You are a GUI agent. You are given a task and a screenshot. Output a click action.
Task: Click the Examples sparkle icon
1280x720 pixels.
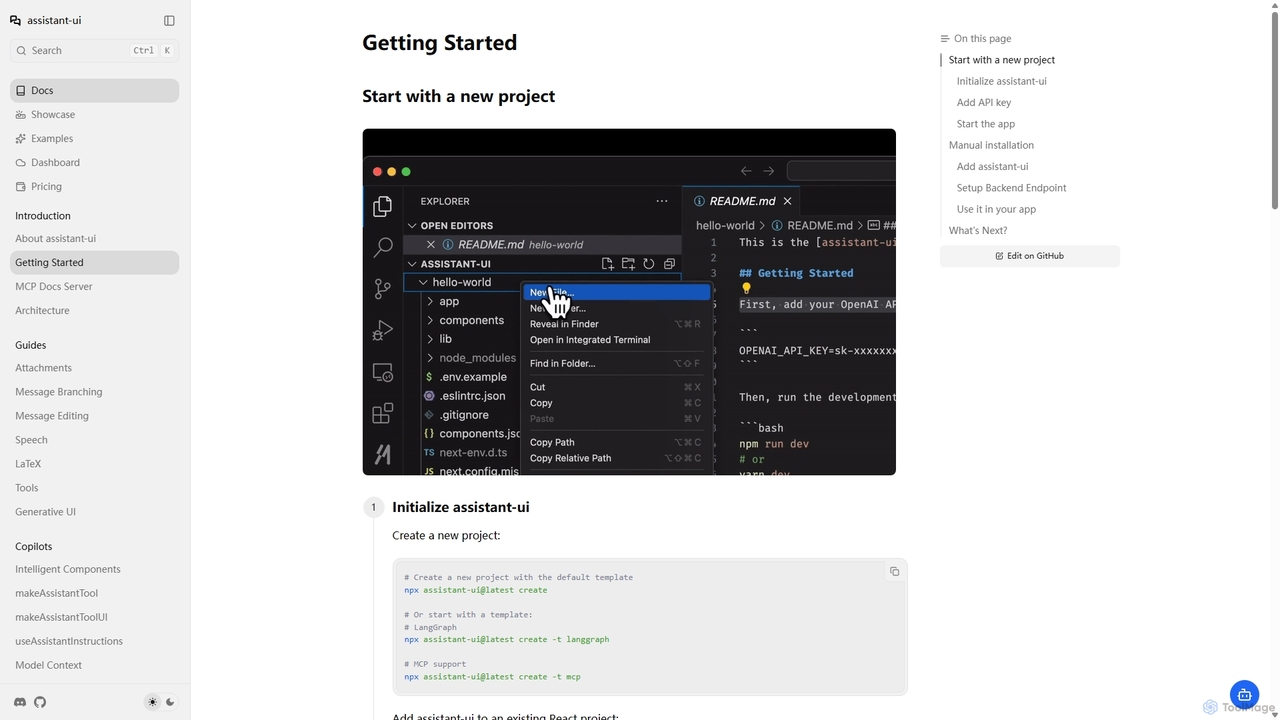click(x=21, y=138)
